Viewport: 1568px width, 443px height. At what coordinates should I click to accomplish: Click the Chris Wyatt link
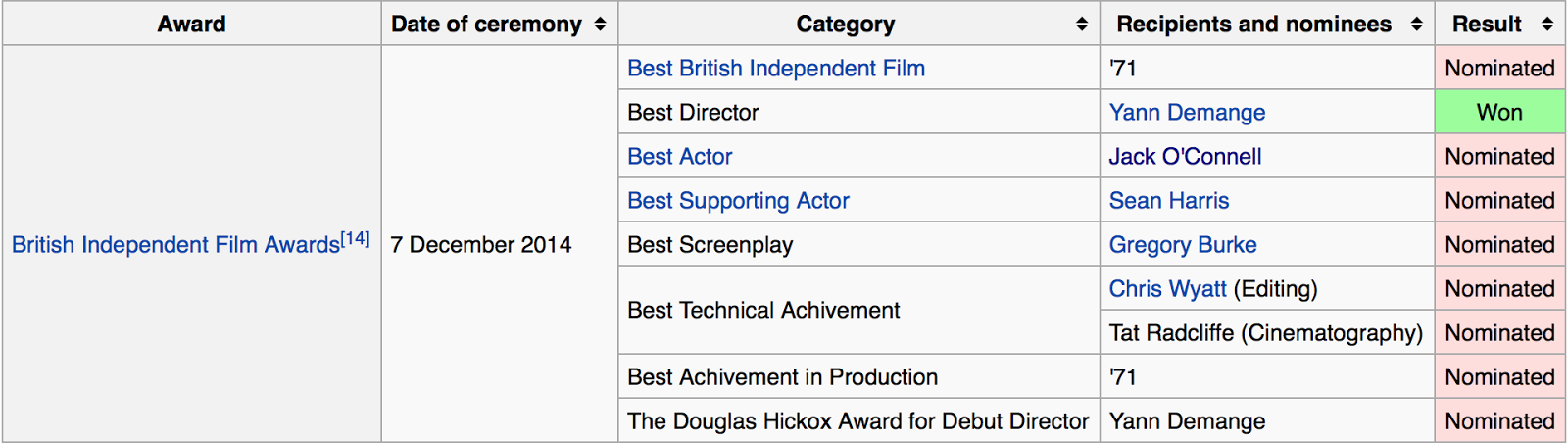pos(1167,289)
